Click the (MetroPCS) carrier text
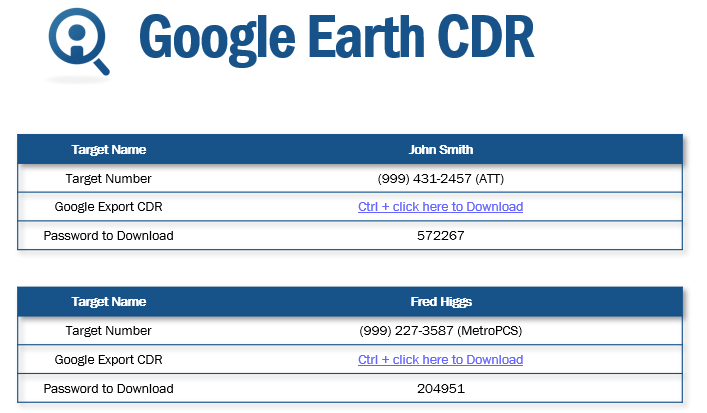This screenshot has height=413, width=707. 490,331
